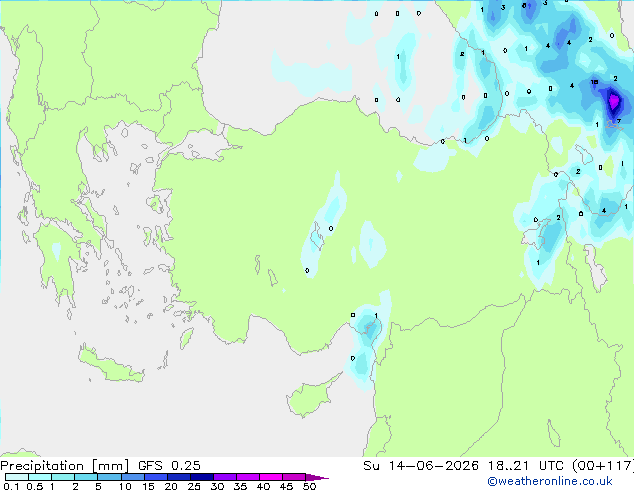Click the "Precipitation [mm]" title text
Viewport: 634px width, 490px height.
coord(64,466)
